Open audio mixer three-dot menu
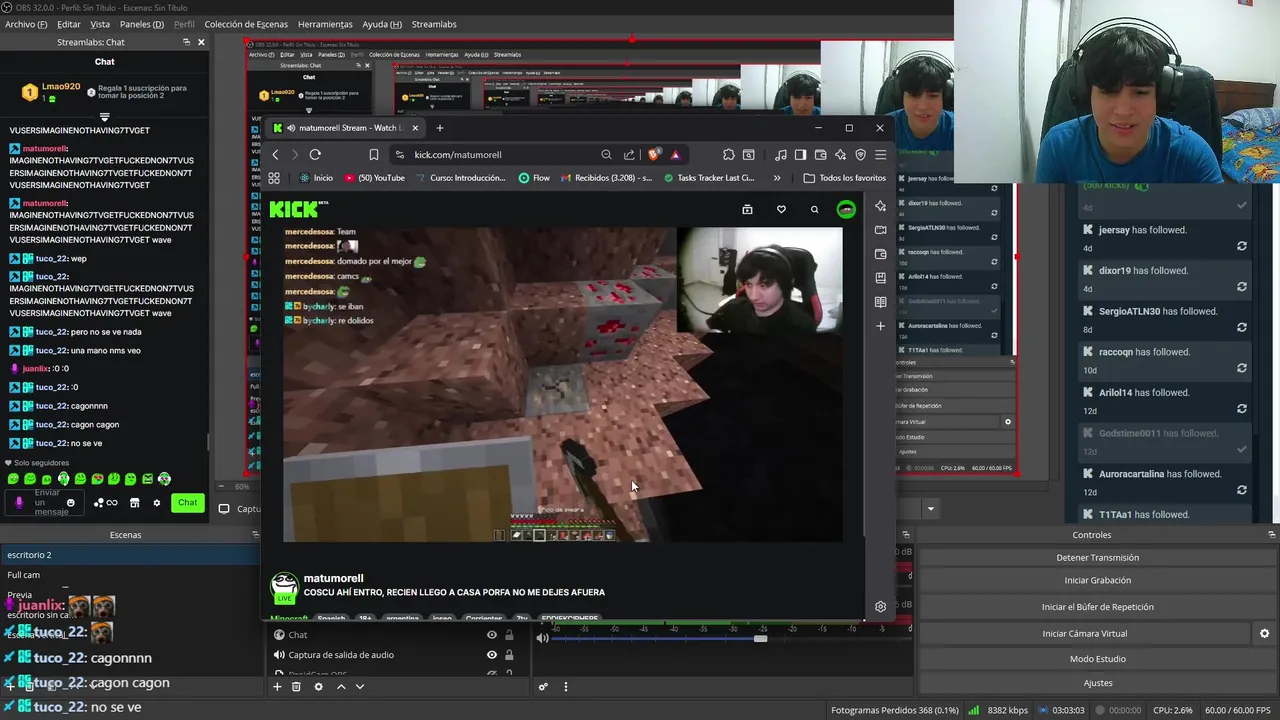This screenshot has height=720, width=1280. [x=565, y=687]
